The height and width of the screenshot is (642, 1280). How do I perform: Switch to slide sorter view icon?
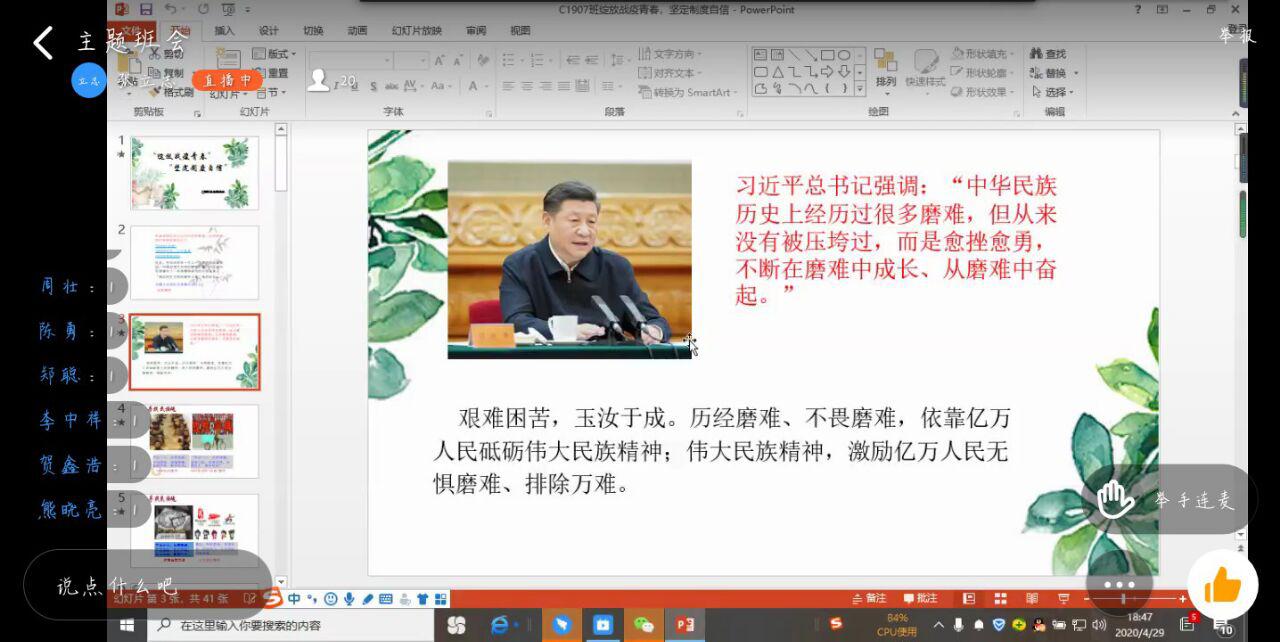[x=1000, y=599]
